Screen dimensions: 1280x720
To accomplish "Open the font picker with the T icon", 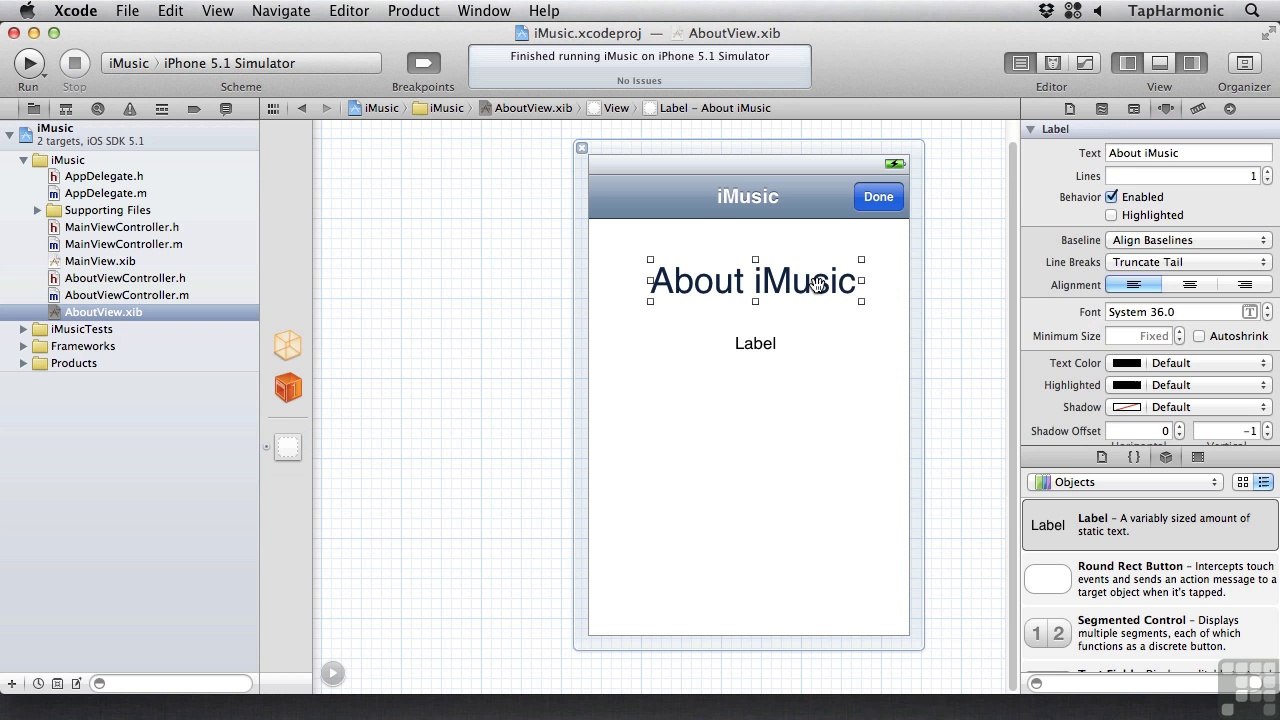I will coord(1250,312).
